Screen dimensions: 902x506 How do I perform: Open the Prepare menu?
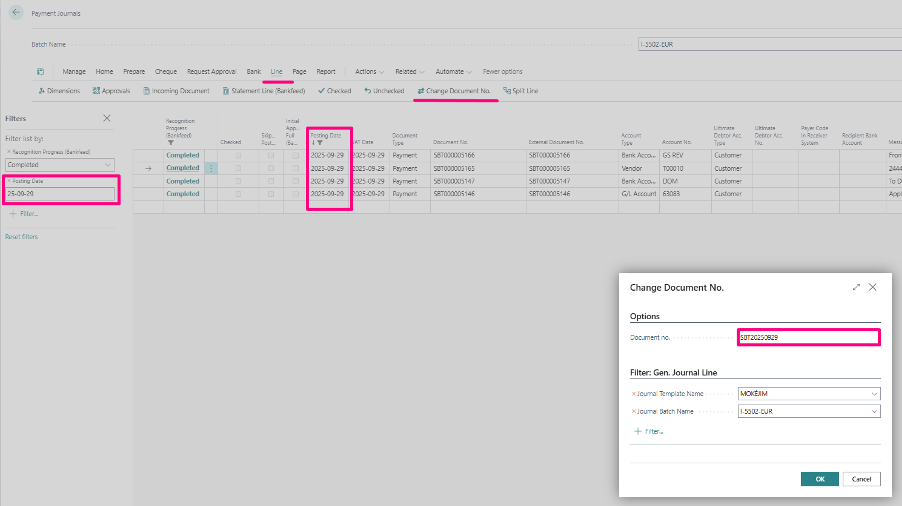point(134,72)
